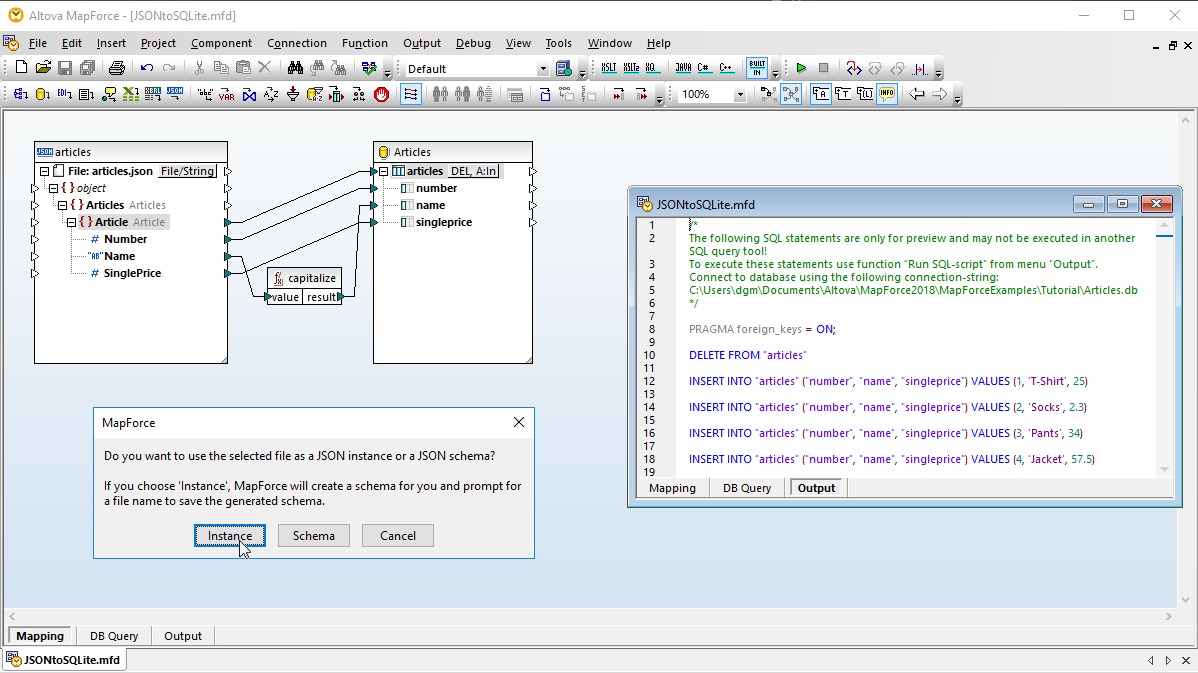Image resolution: width=1198 pixels, height=673 pixels.
Task: Select JAVA as output language
Action: [x=683, y=68]
